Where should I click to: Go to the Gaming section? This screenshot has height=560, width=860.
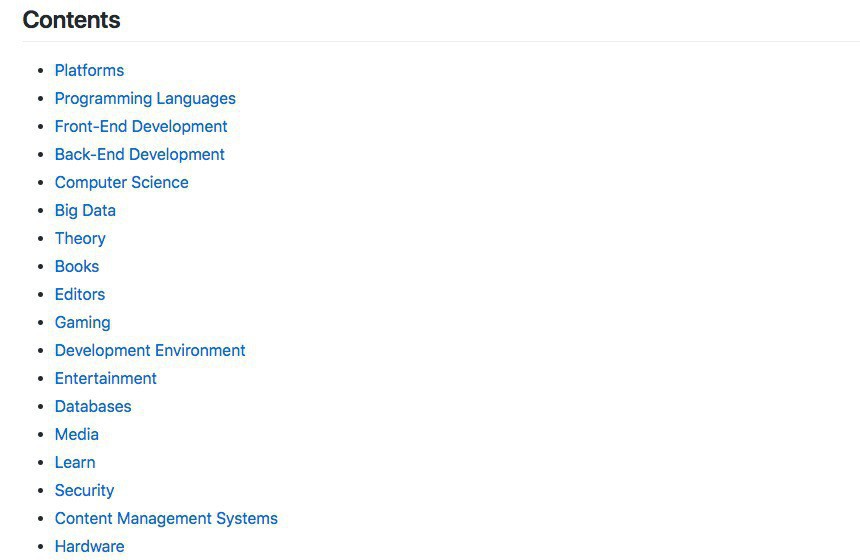(82, 322)
